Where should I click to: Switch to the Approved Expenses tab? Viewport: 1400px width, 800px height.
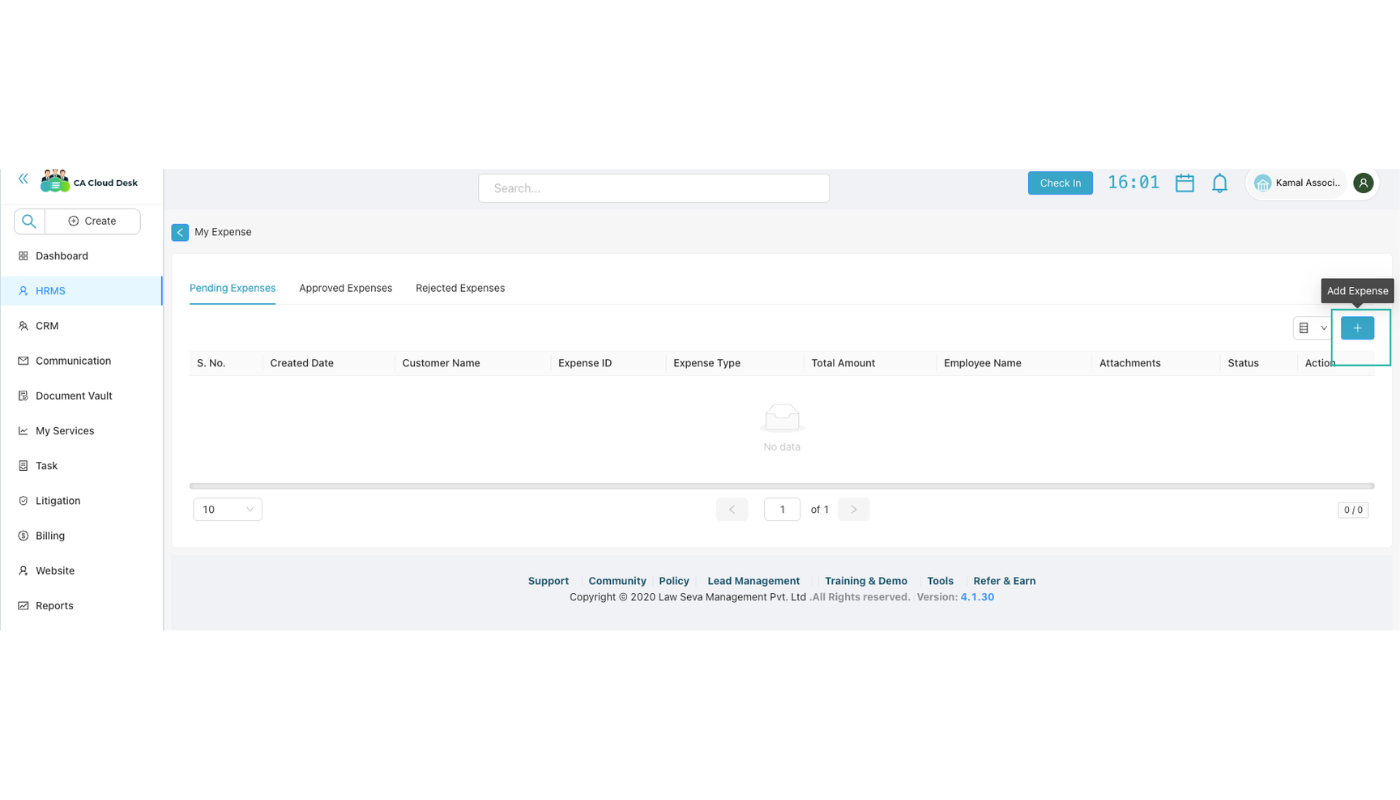pos(345,288)
